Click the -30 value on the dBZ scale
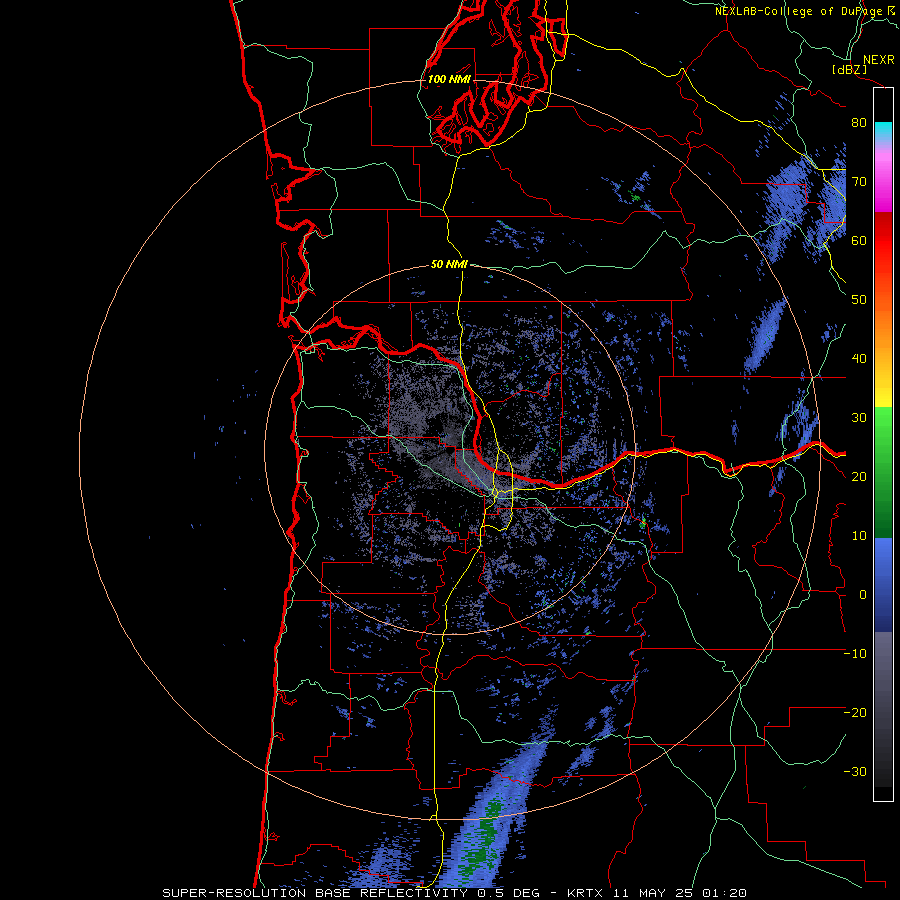This screenshot has width=900, height=900. [855, 772]
